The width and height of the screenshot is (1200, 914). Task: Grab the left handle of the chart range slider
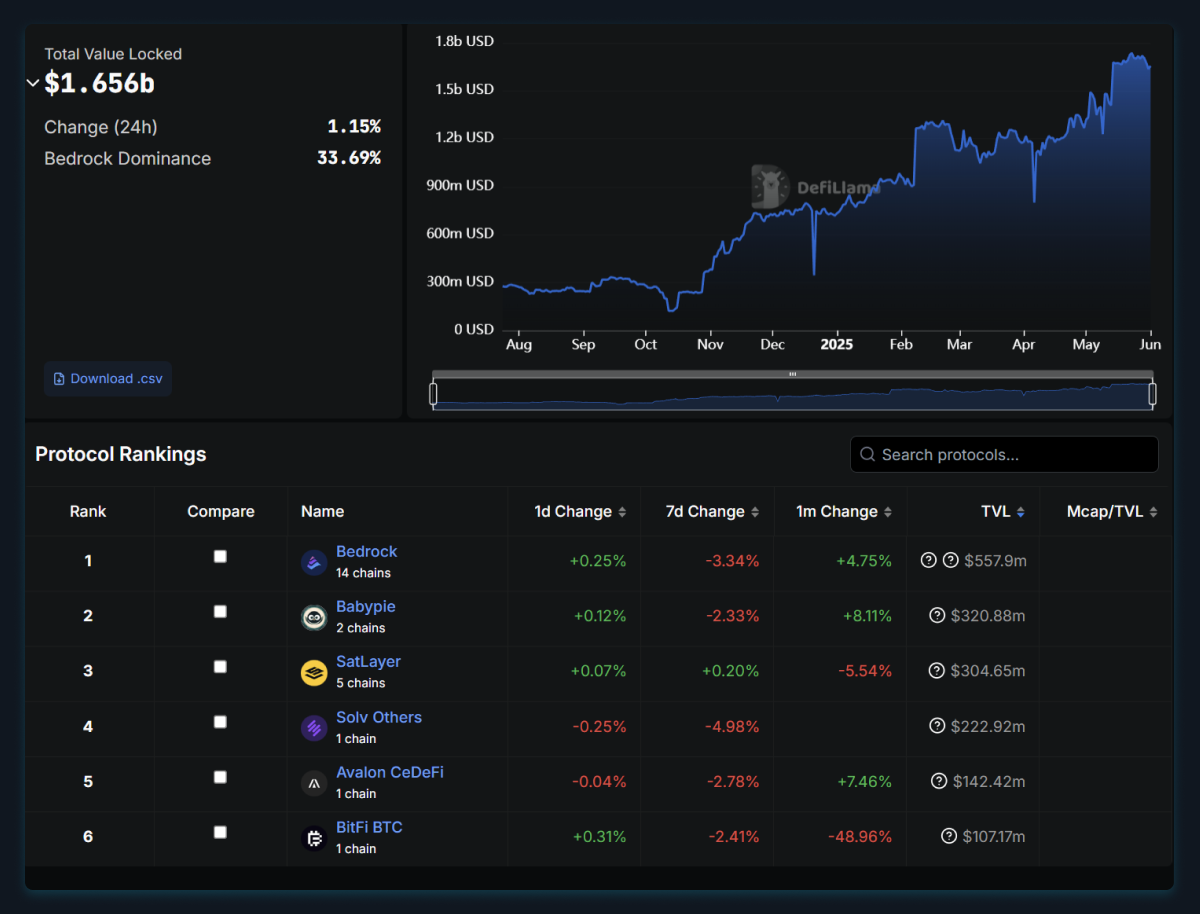point(433,394)
